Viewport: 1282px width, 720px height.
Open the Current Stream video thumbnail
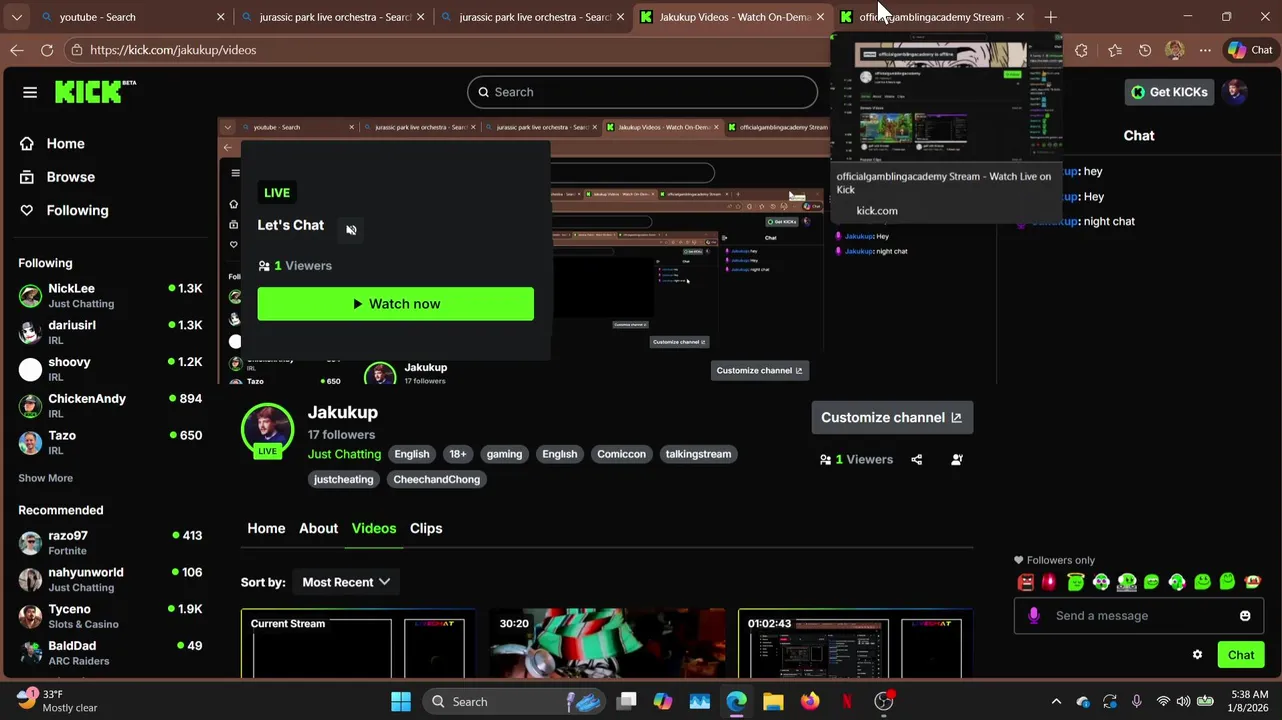358,644
